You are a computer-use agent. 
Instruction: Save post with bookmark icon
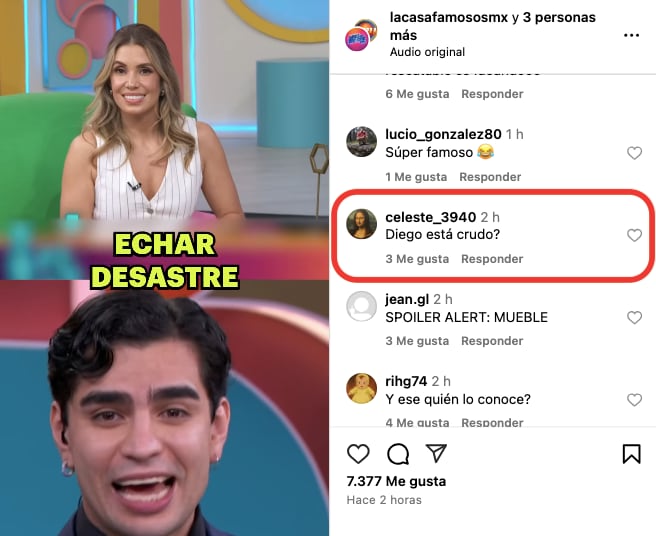click(631, 454)
